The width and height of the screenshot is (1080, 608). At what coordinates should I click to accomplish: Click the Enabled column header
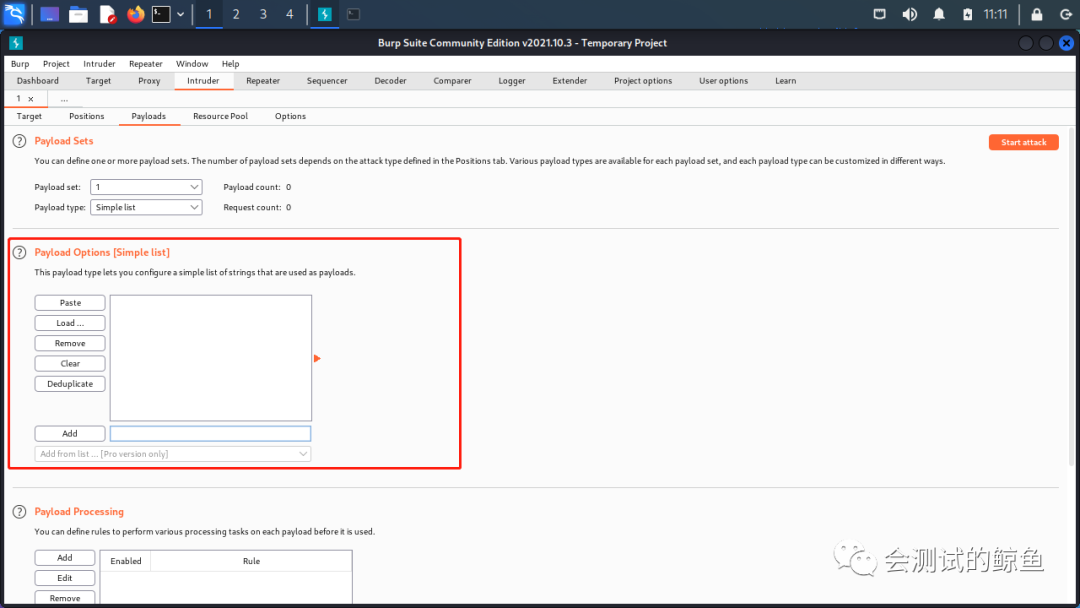point(125,561)
